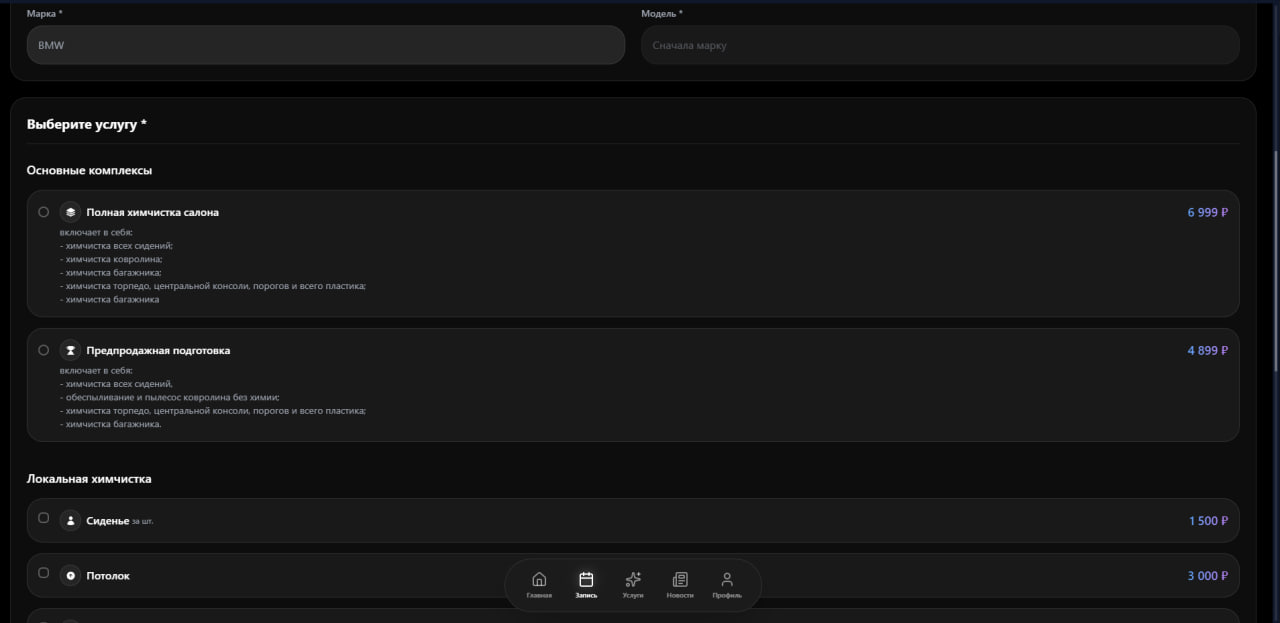Screen dimensions: 1280x623
Task: Open the Услуги sparkle icon in bottom navigation
Action: pos(633,579)
